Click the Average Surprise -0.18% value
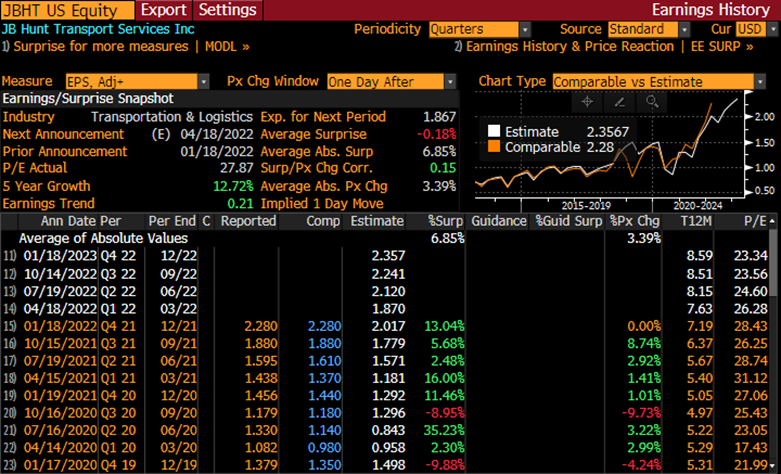781x474 pixels. pos(436,134)
